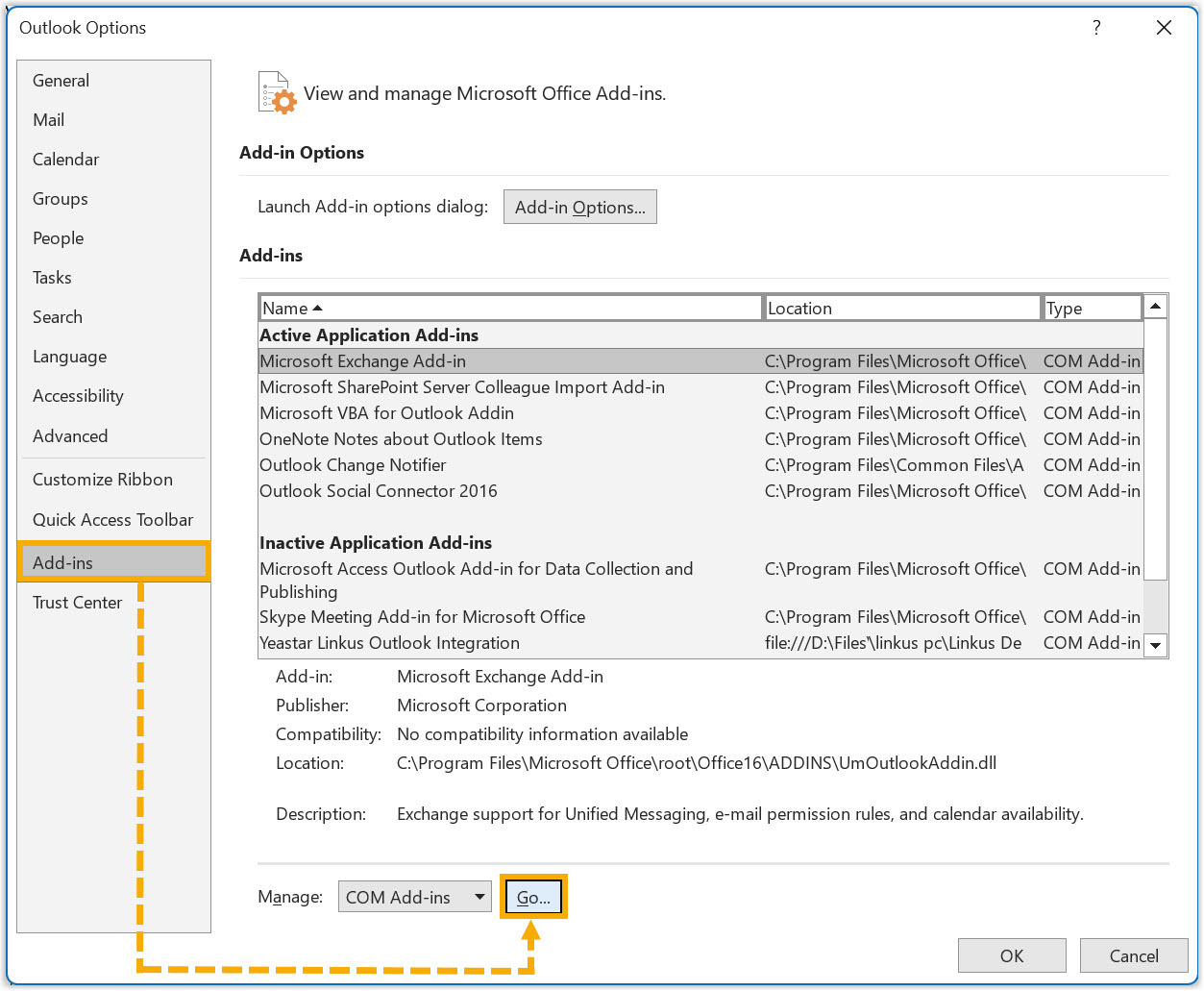
Task: Open Language settings in sidebar
Action: (x=113, y=357)
